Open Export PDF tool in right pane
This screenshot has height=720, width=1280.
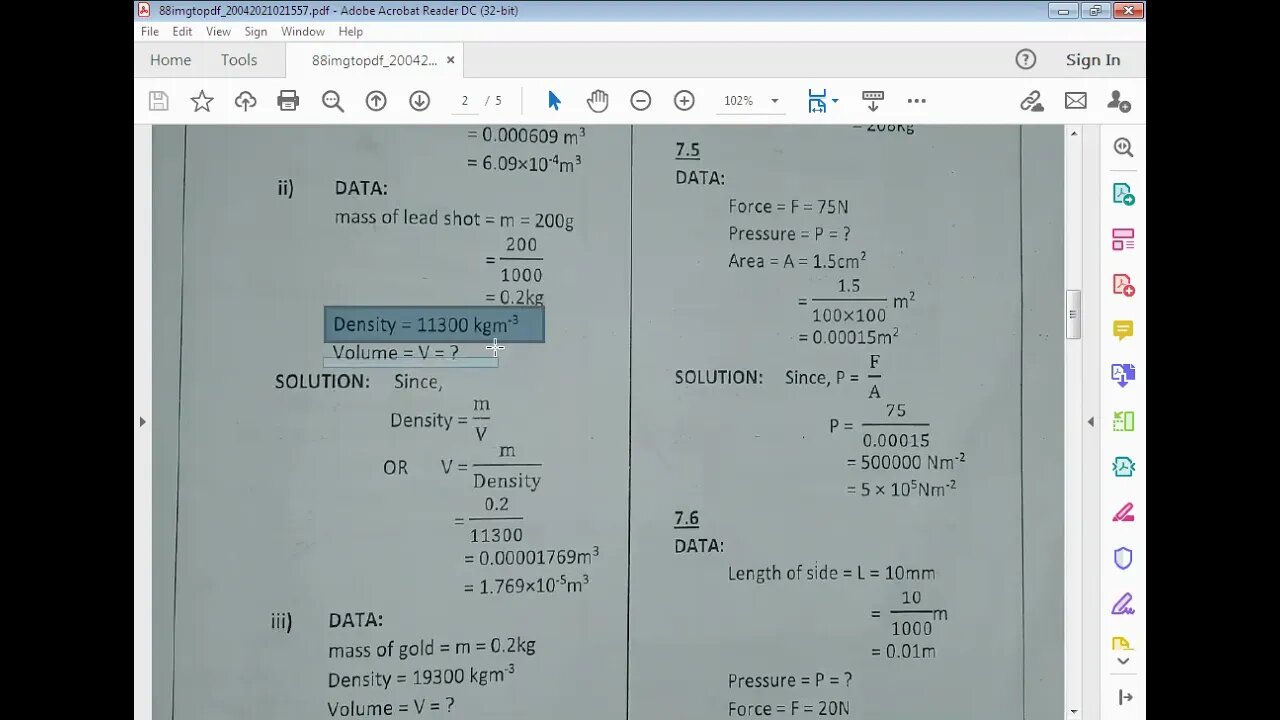click(1123, 194)
